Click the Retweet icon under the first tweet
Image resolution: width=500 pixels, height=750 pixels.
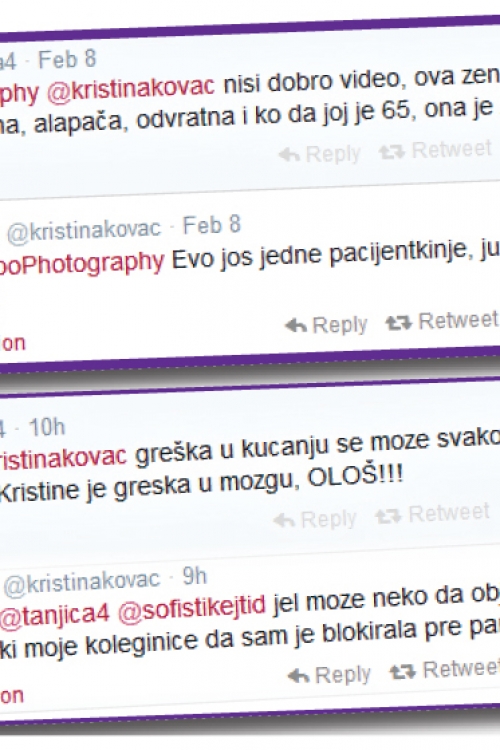tap(392, 153)
